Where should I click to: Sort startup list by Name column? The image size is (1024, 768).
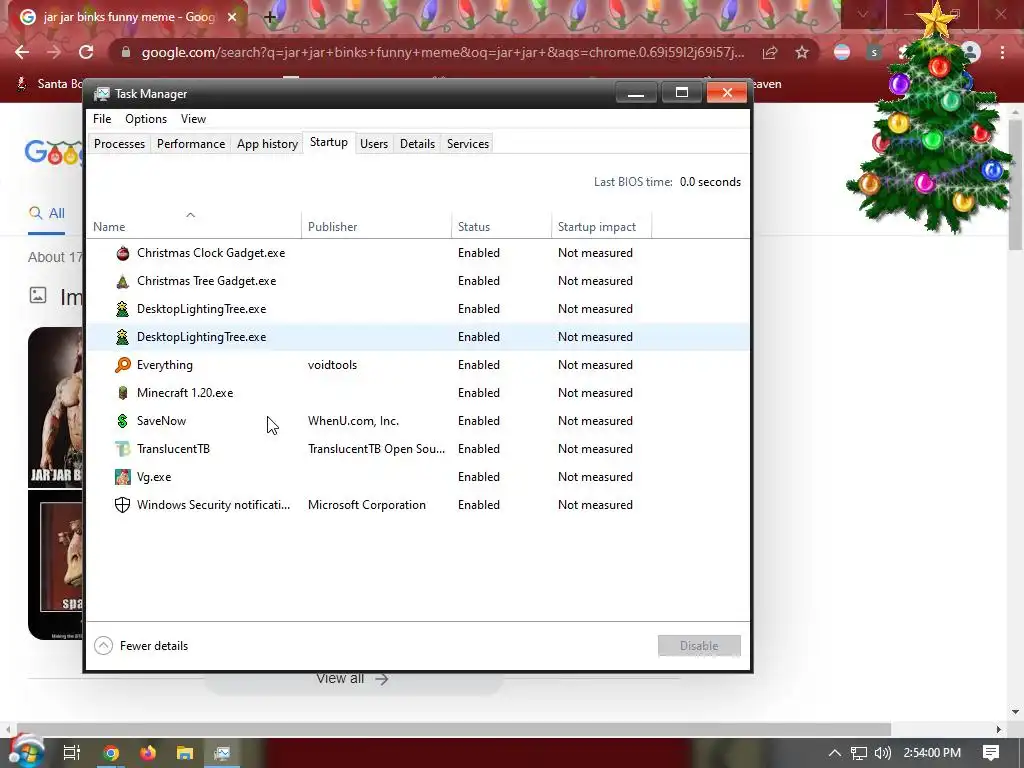tap(193, 227)
